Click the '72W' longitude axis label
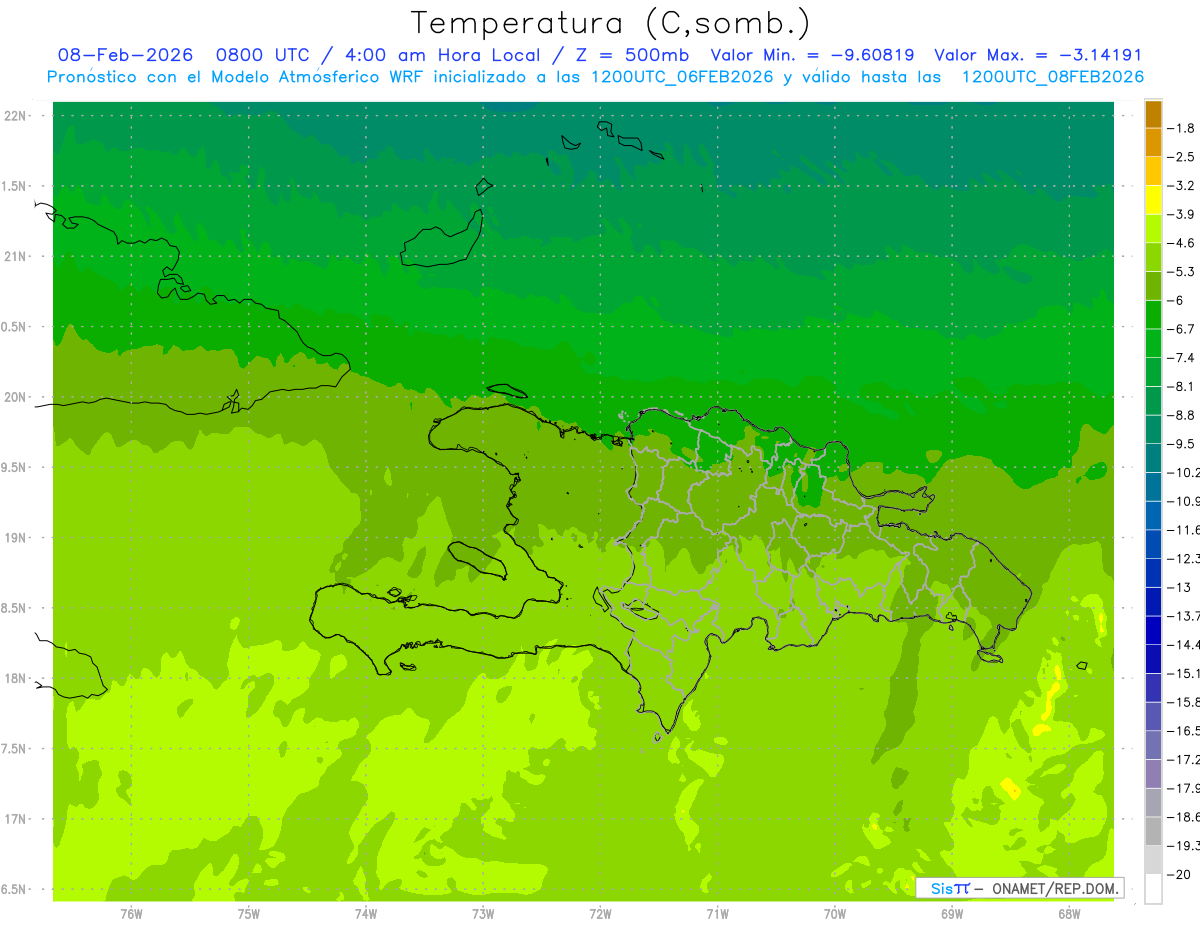This screenshot has height=927, width=1200. pos(600,913)
